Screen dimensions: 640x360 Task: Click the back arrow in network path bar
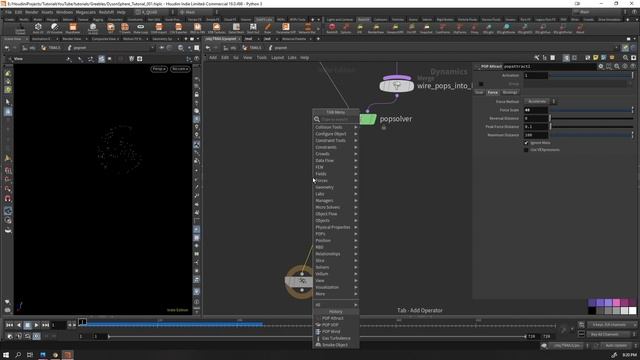[x=208, y=48]
